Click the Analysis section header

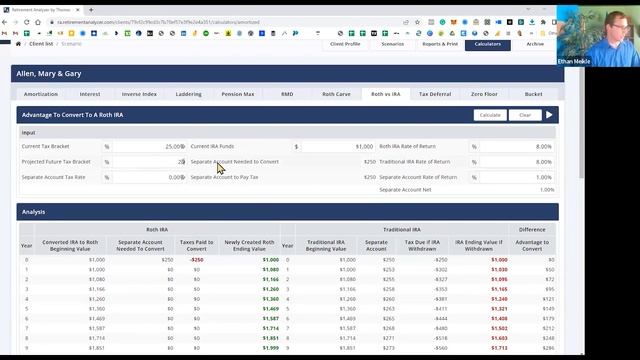point(287,212)
